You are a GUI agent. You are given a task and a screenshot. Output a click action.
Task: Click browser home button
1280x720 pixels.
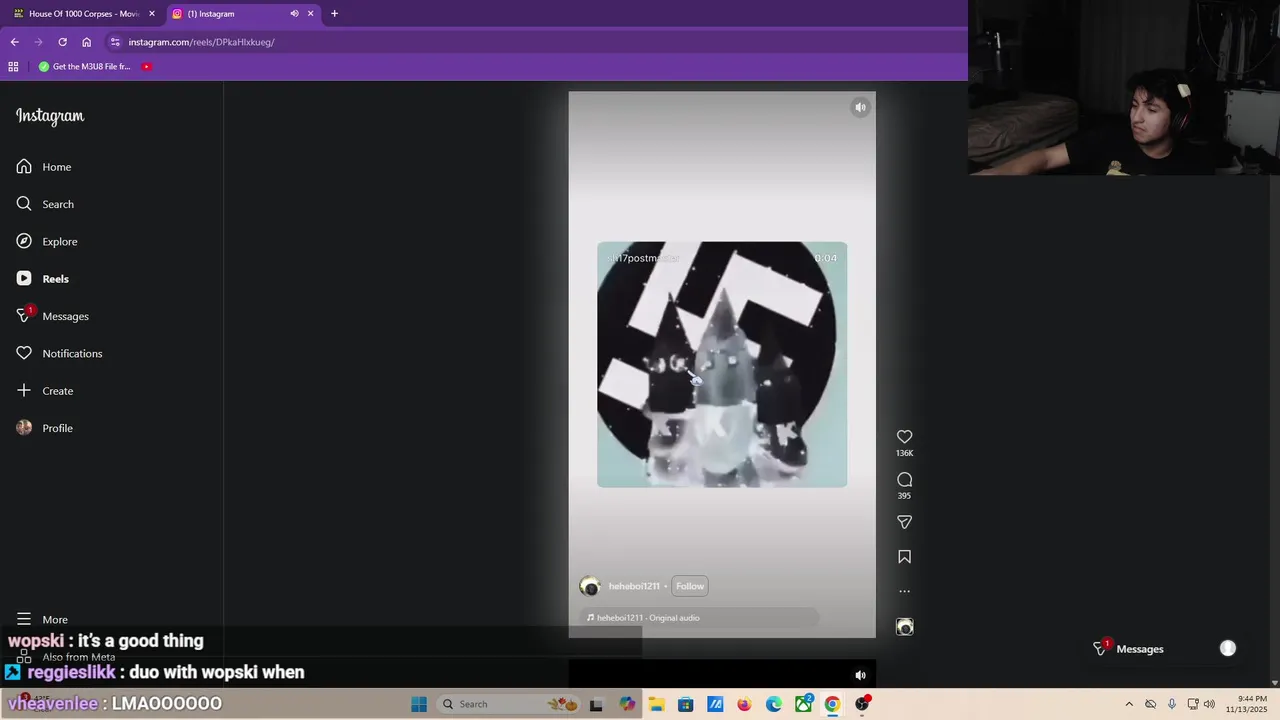pyautogui.click(x=86, y=42)
